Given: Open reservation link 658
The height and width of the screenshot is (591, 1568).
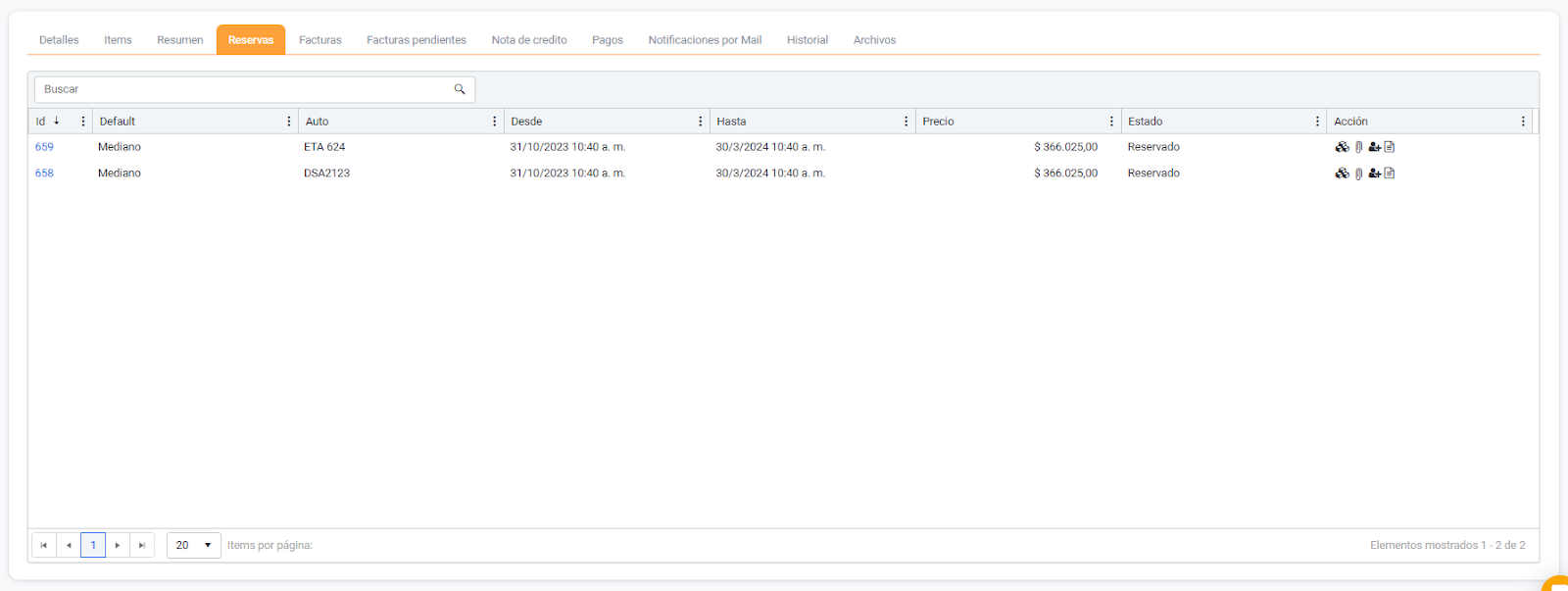Looking at the screenshot, I should 44,173.
